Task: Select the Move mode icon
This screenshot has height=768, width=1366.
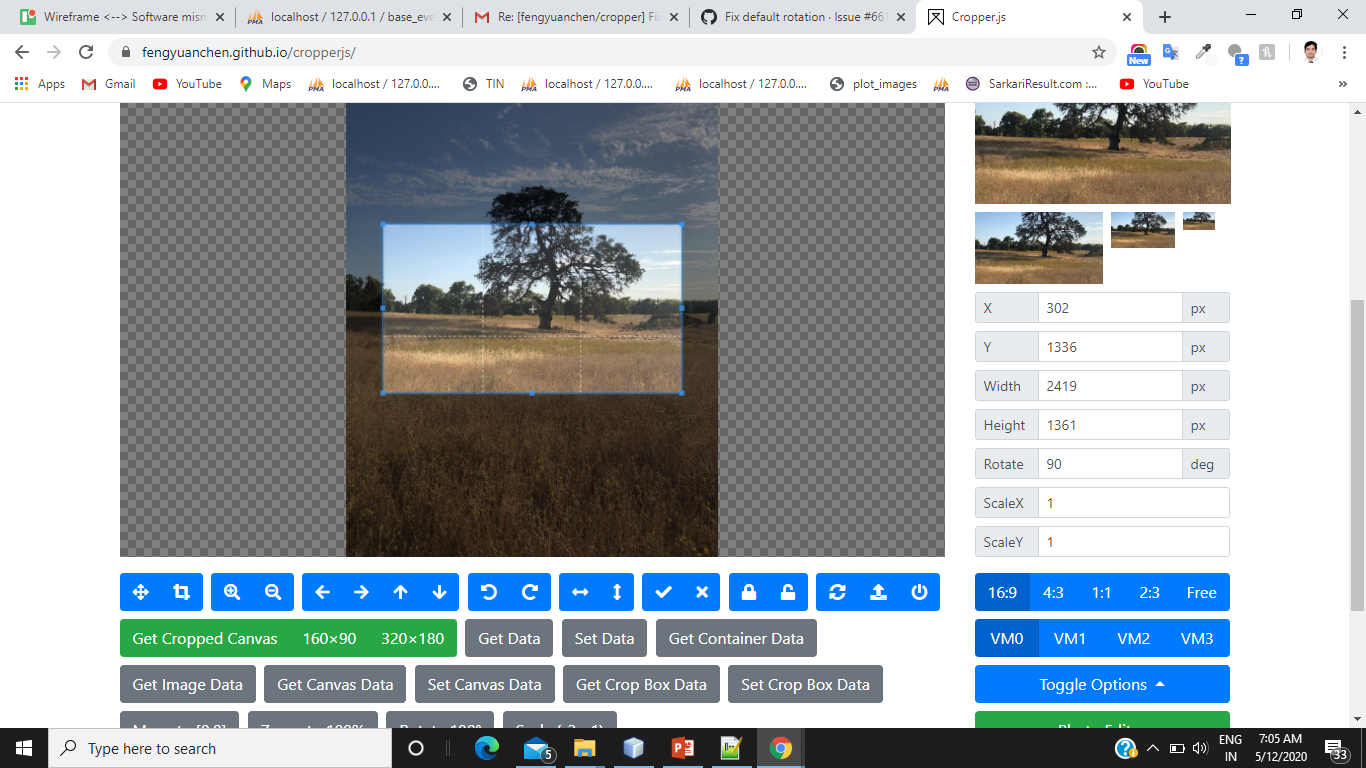Action: (x=140, y=592)
